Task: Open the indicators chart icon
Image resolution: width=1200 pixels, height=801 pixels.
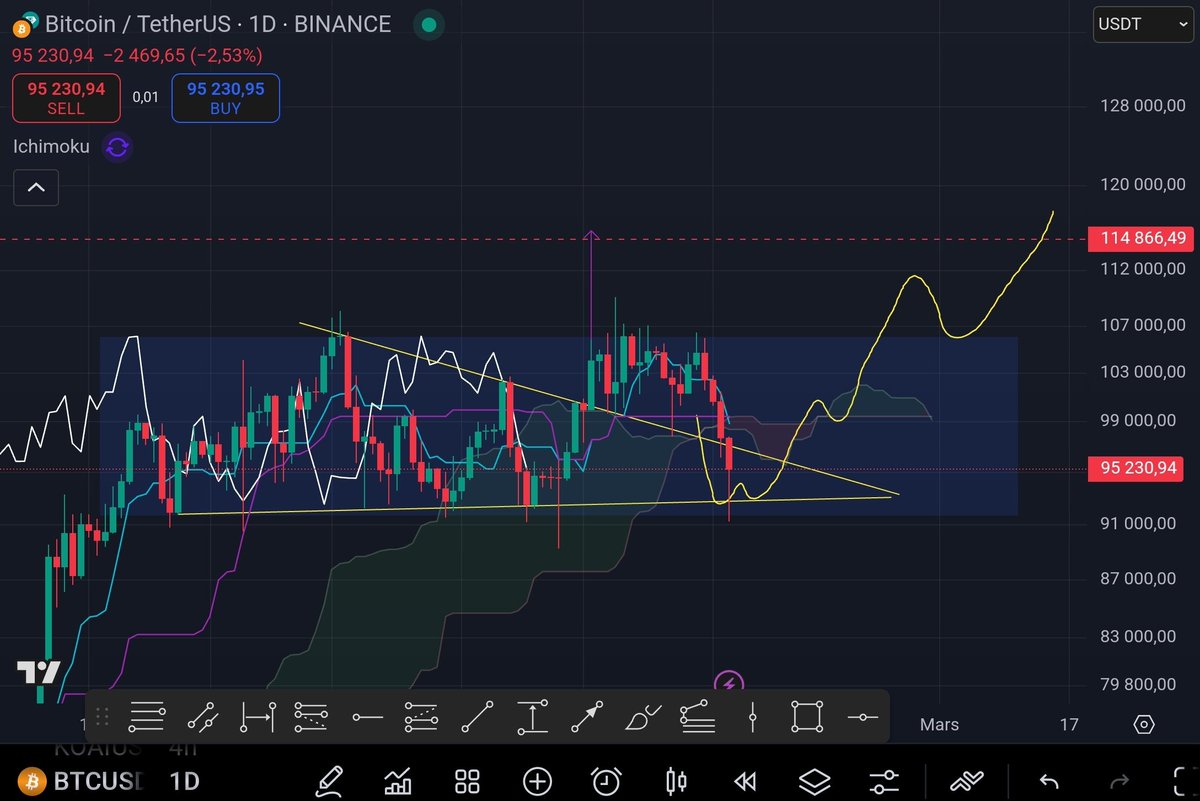Action: pos(399,781)
